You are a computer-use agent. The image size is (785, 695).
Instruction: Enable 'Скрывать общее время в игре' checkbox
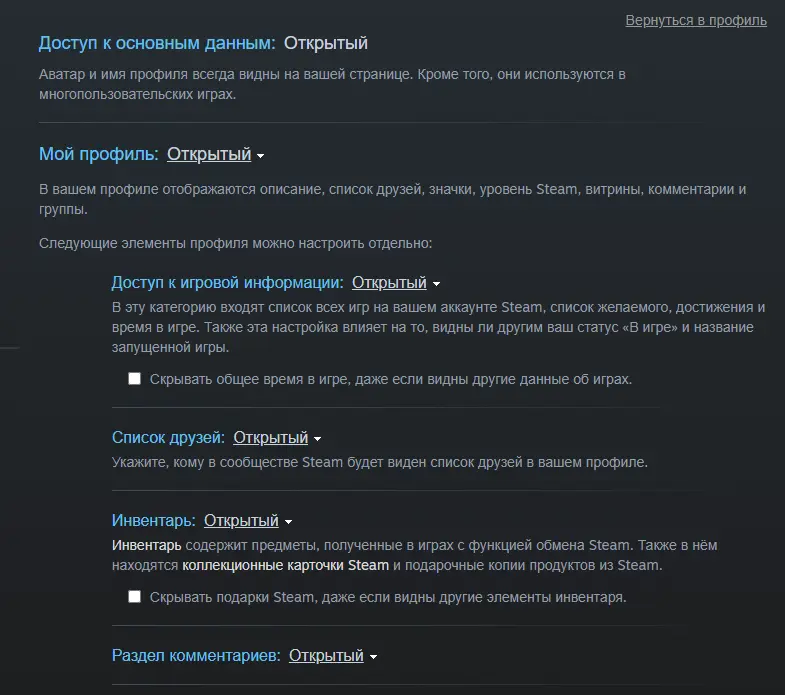click(134, 379)
